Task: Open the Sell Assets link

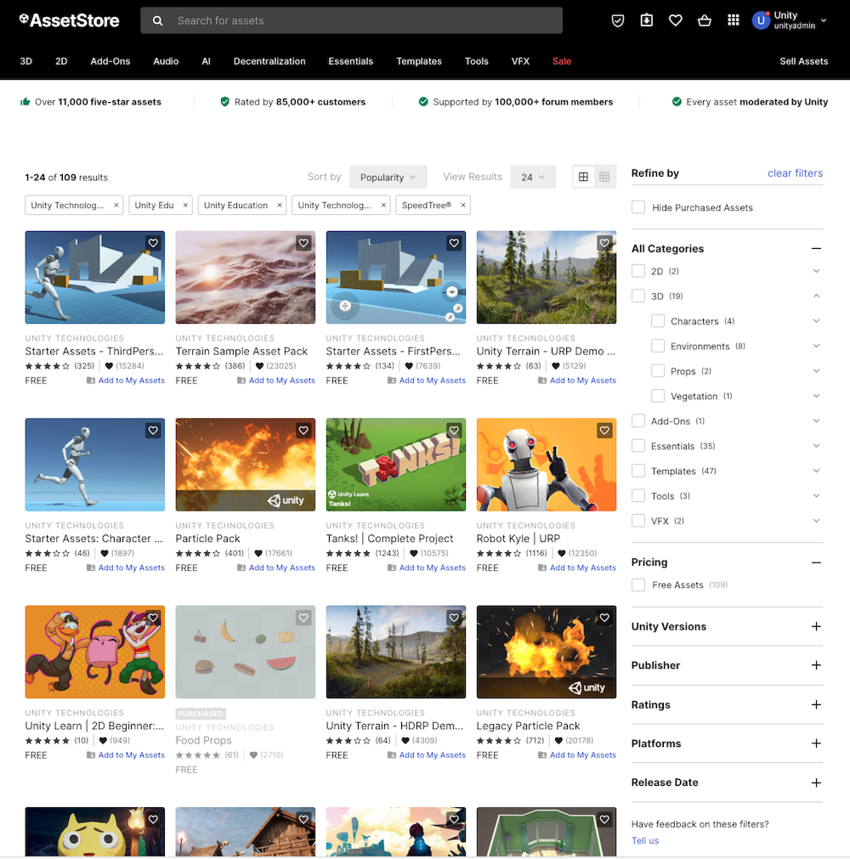Action: tap(803, 61)
